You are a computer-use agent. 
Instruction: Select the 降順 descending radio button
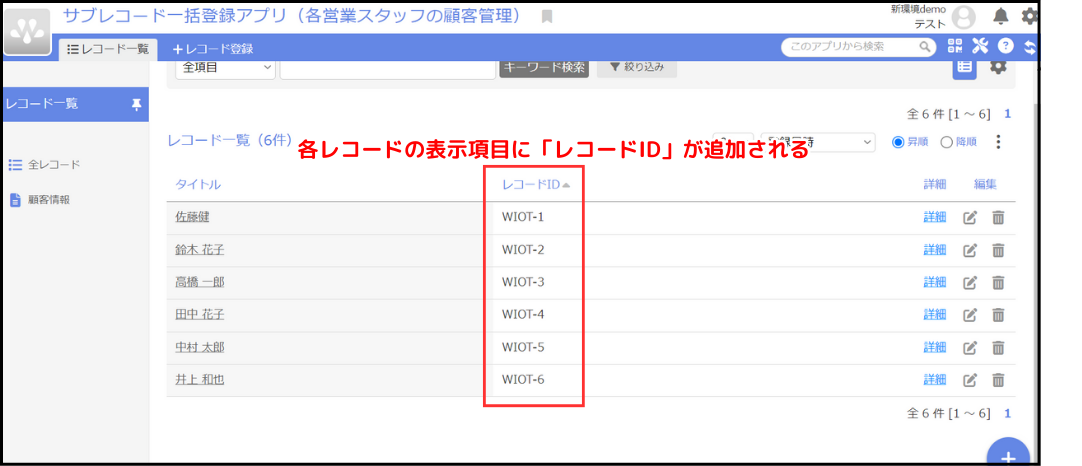(x=946, y=142)
